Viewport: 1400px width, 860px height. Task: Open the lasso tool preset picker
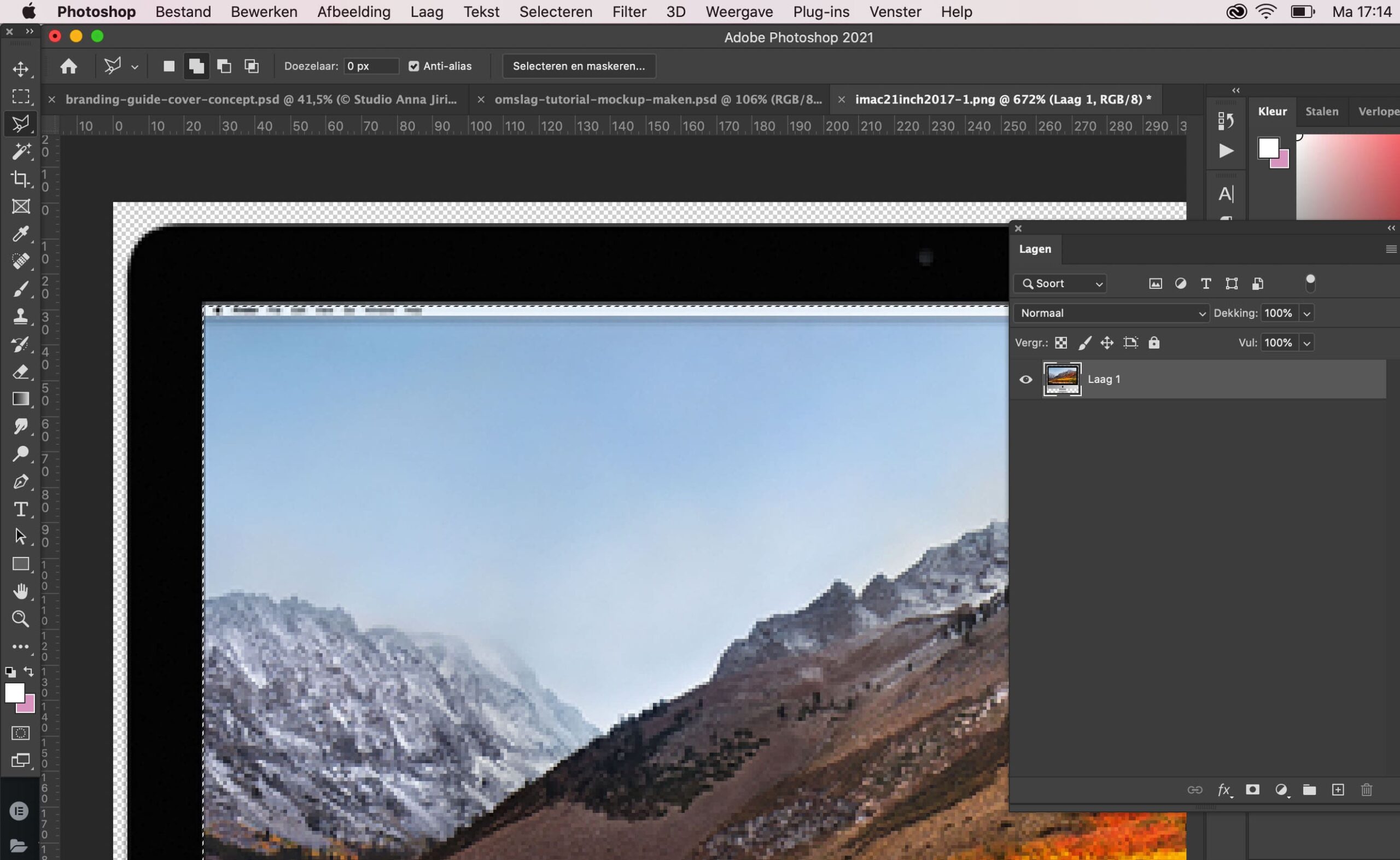135,67
